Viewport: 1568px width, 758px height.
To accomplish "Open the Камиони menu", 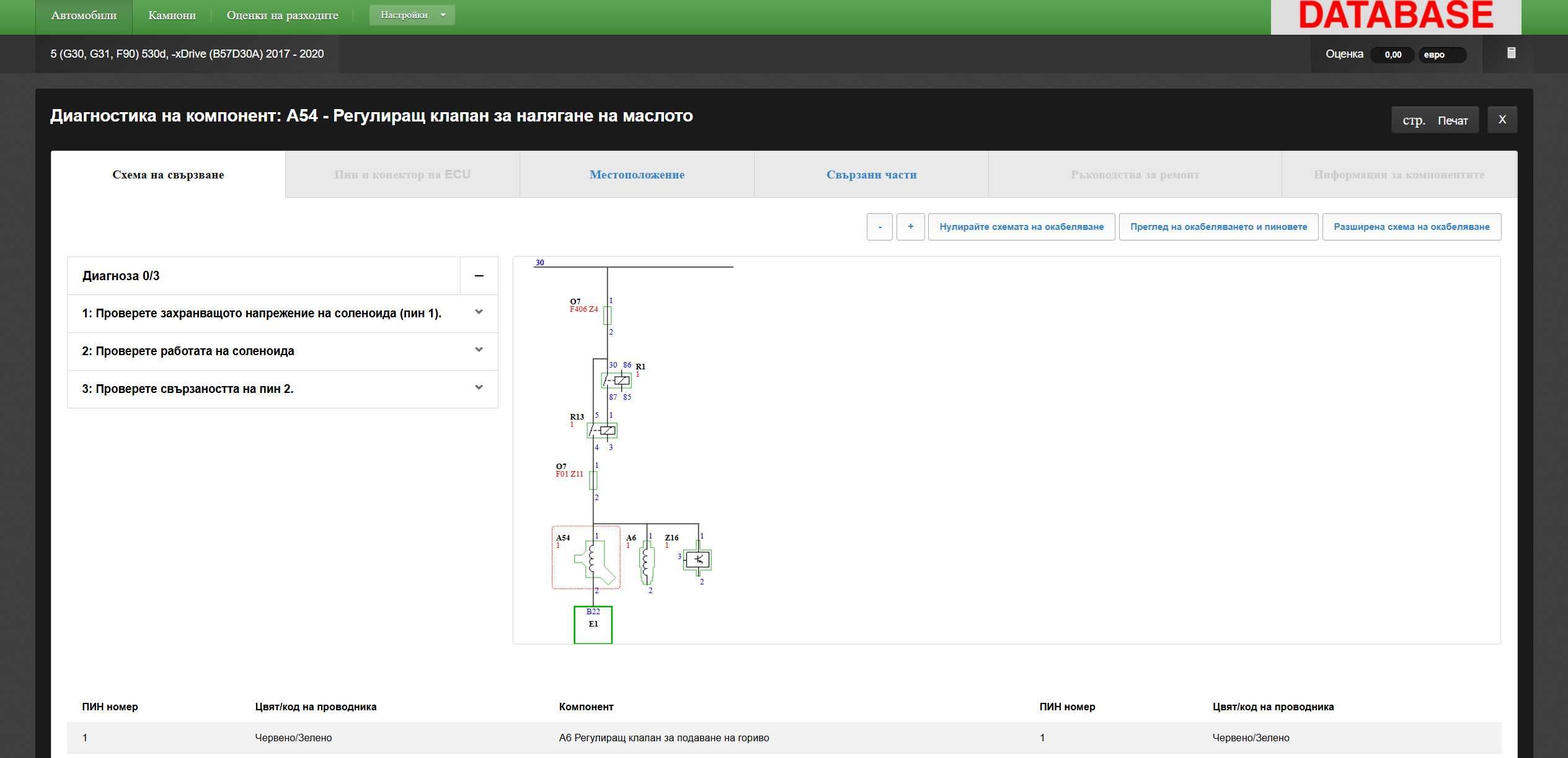I will [x=172, y=15].
